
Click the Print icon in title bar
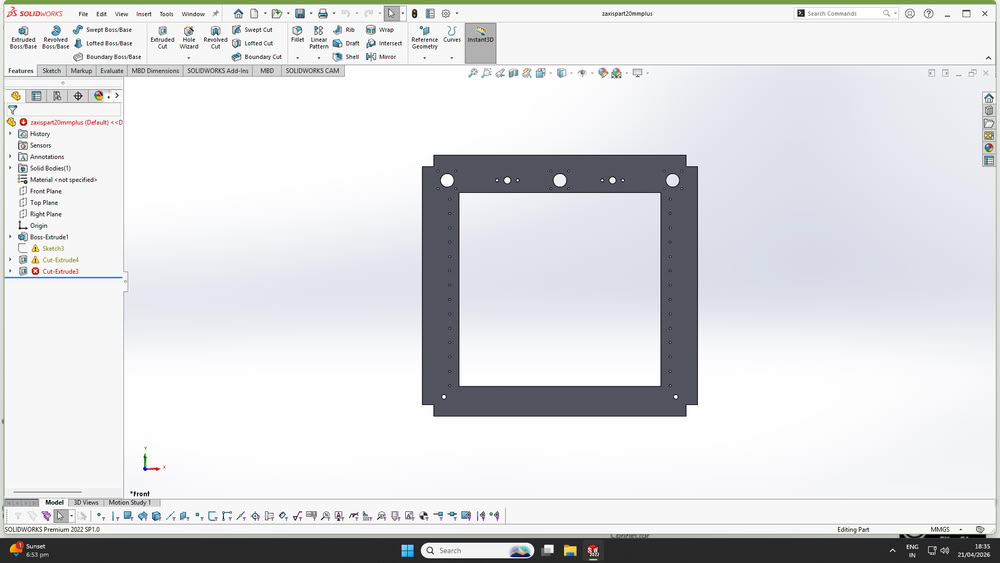[x=323, y=13]
